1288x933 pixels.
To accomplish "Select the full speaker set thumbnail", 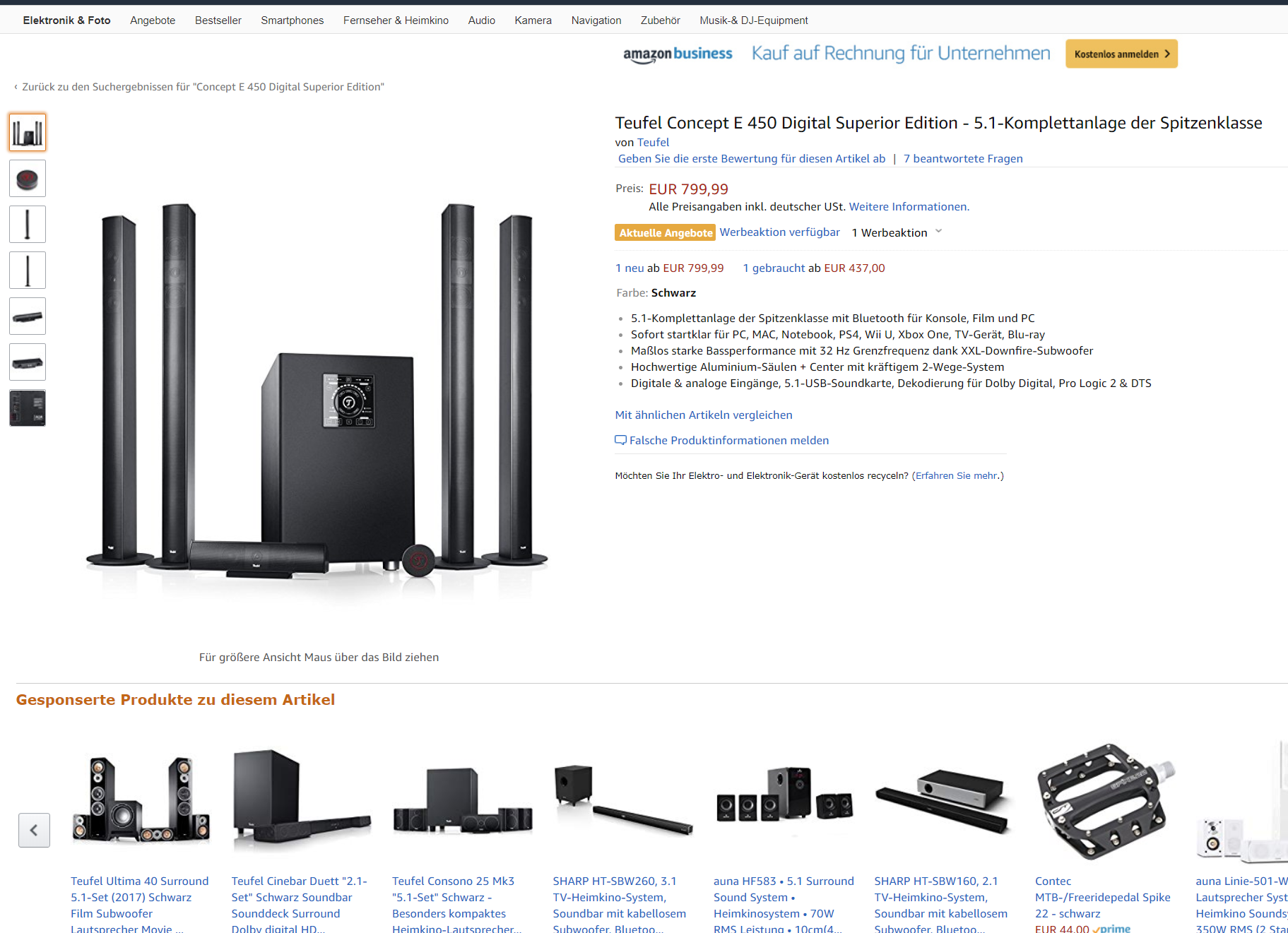I will 28,132.
